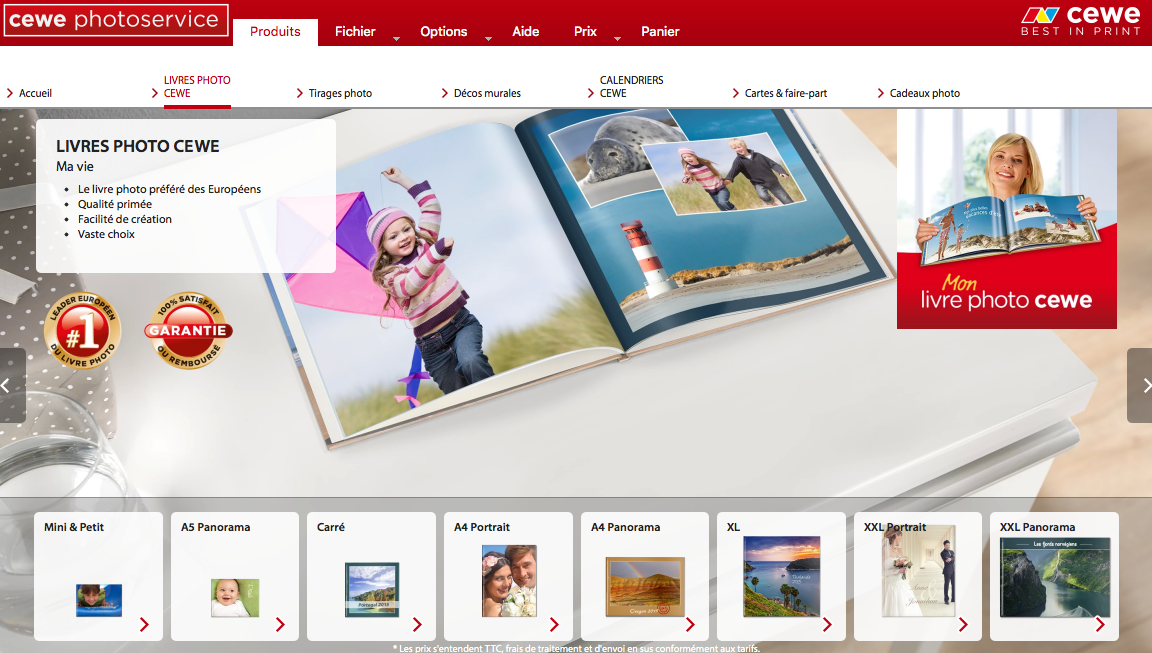Viewport: 1152px width, 653px height.
Task: Select the XL sunset book thumbnail
Action: 782,577
